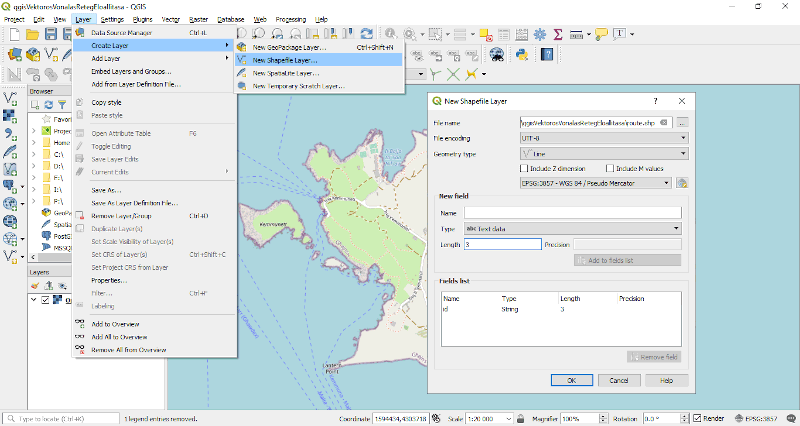Image resolution: width=800 pixels, height=426 pixels.
Task: Open the Processing menu
Action: tap(290, 19)
